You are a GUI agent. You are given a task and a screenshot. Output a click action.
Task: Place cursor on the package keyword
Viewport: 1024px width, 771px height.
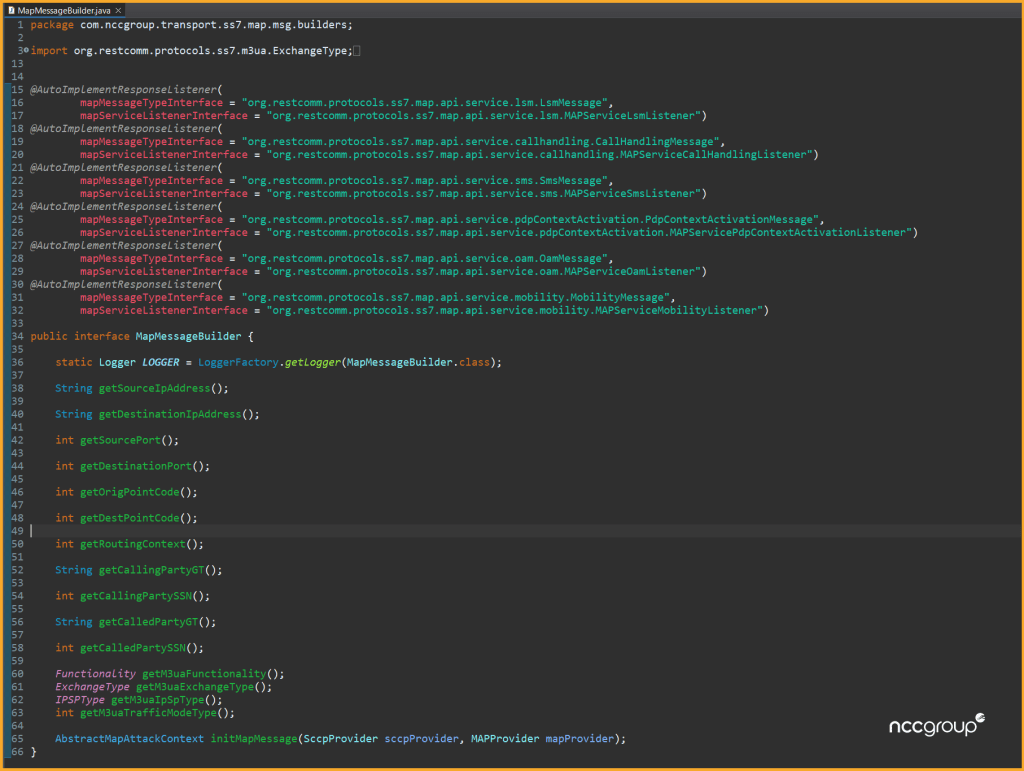click(x=52, y=24)
